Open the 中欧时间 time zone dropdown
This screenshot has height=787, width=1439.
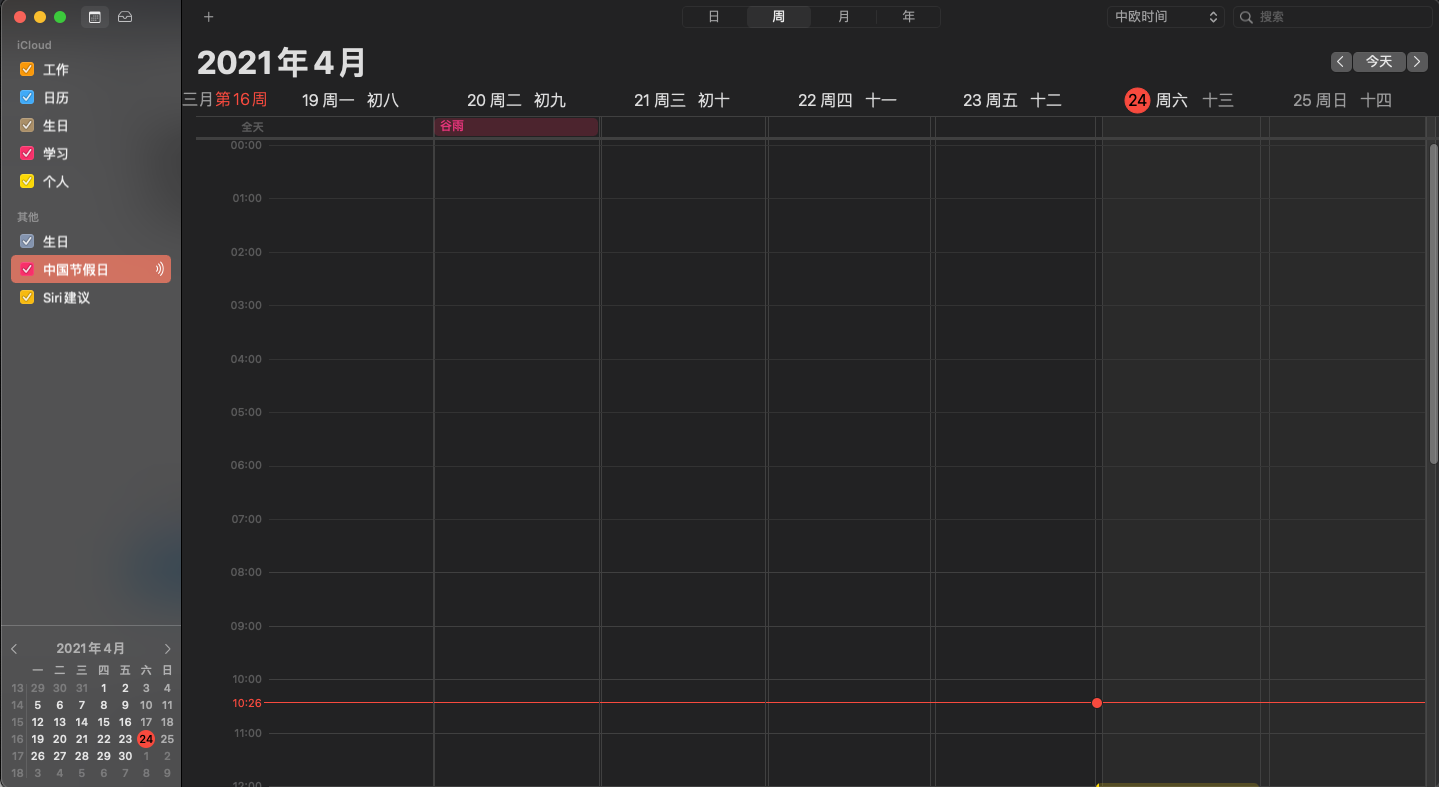pos(1165,17)
